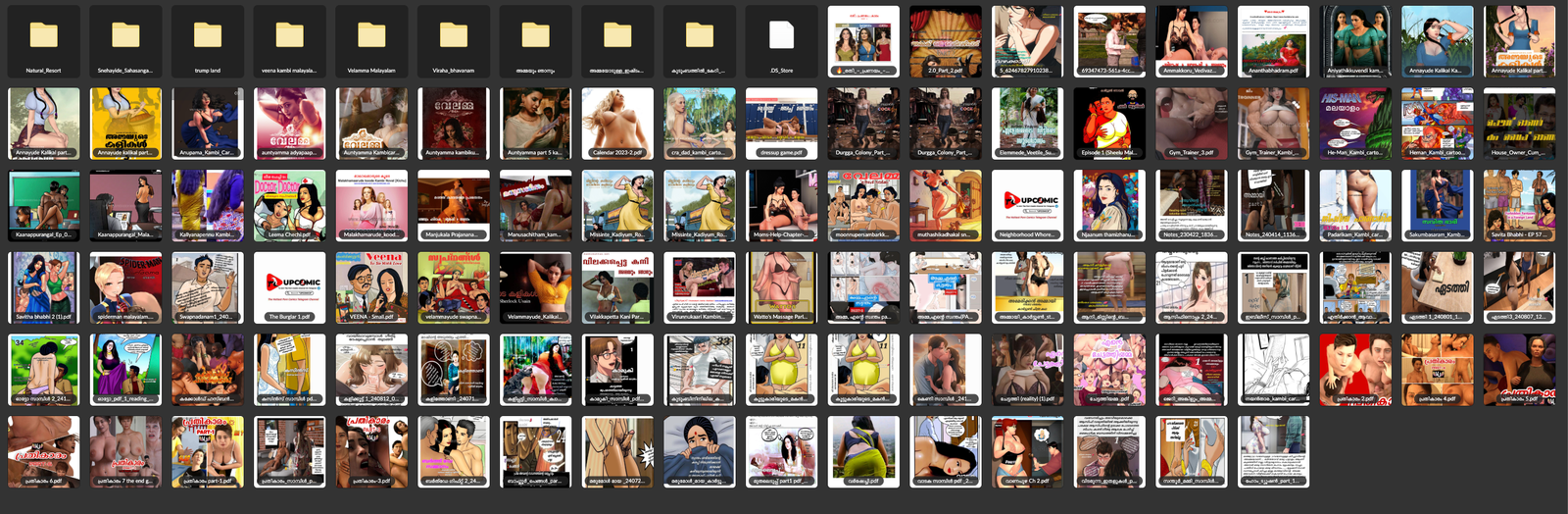Select the file starting 5_62467827910238
Screen dimensions: 1568x514
1027,42
